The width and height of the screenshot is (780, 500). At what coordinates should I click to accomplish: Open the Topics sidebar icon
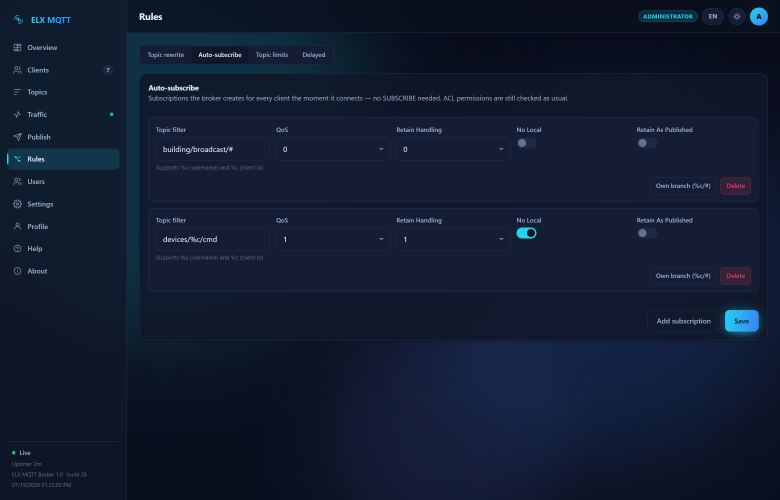pyautogui.click(x=17, y=92)
